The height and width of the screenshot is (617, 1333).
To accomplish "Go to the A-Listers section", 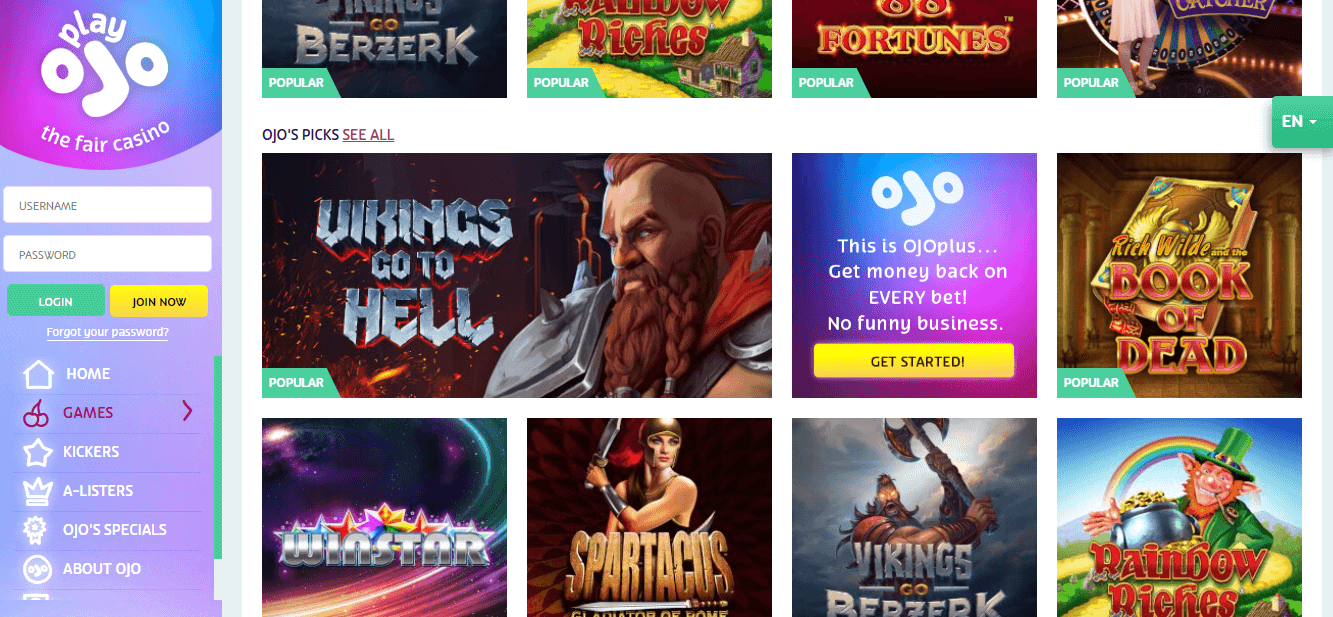I will pyautogui.click(x=98, y=491).
